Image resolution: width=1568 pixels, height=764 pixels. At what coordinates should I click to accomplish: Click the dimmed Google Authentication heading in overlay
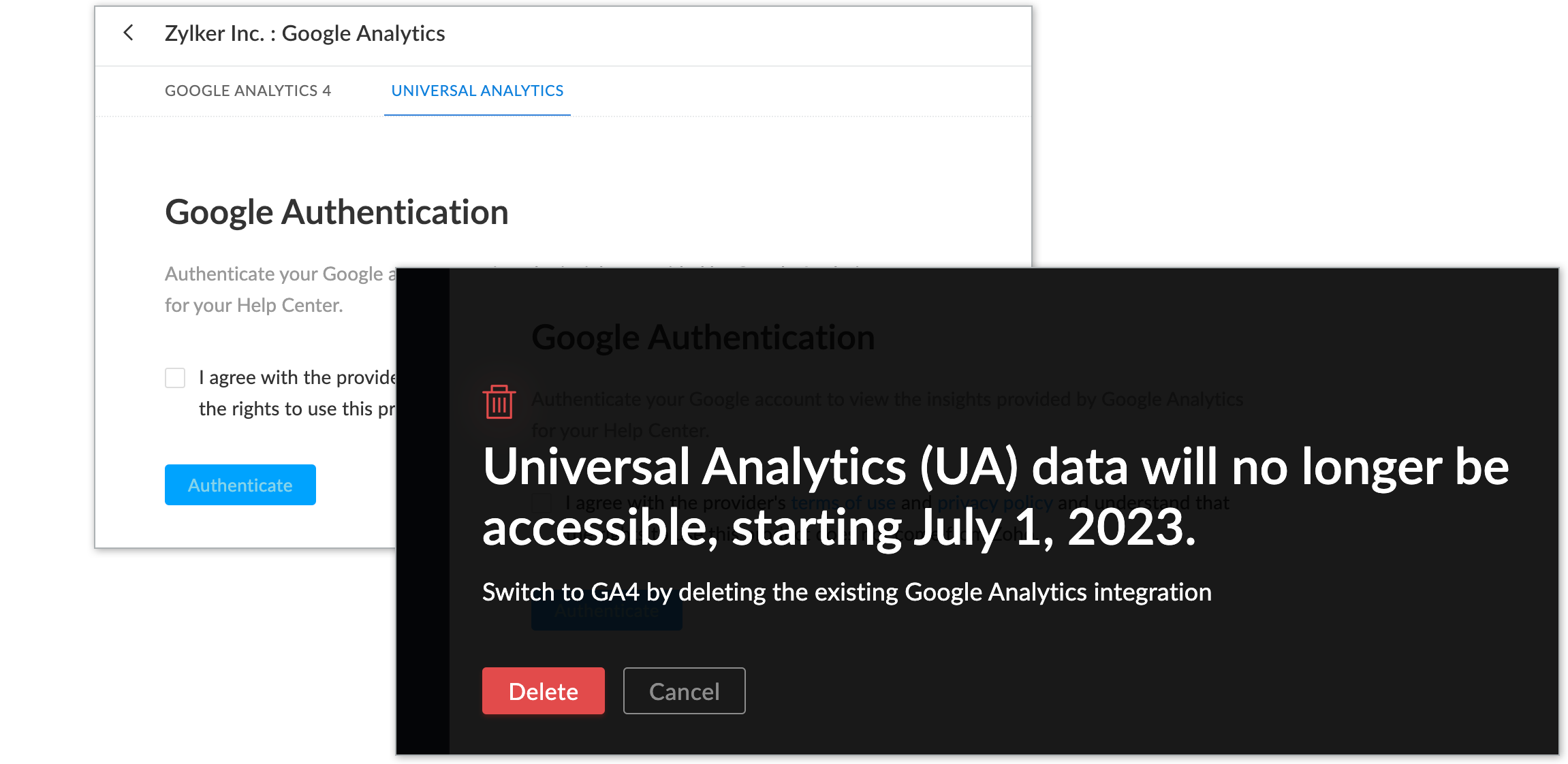(x=702, y=337)
